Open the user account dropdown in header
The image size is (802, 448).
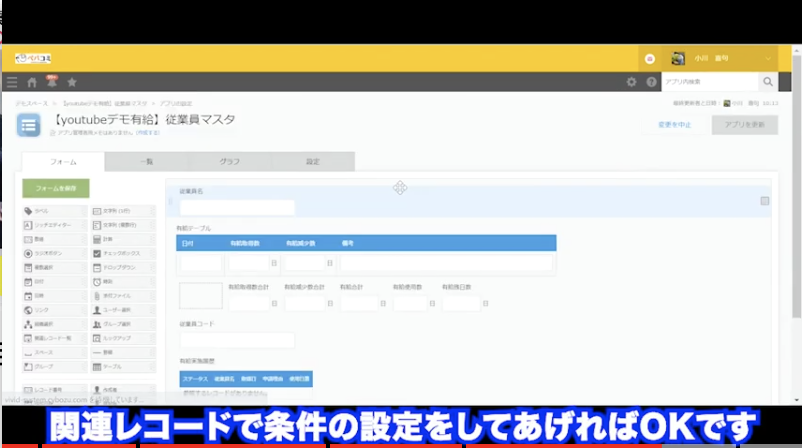(x=722, y=58)
